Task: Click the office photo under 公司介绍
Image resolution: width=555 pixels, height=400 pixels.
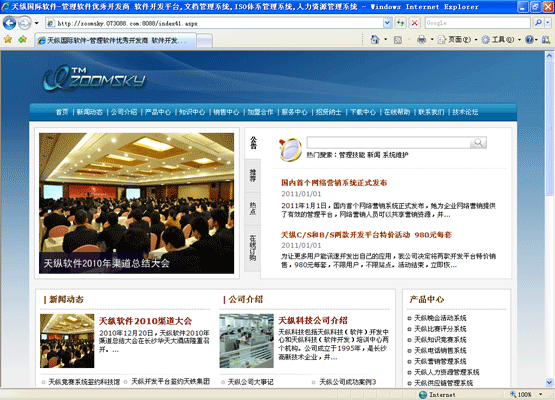Action: [246, 341]
